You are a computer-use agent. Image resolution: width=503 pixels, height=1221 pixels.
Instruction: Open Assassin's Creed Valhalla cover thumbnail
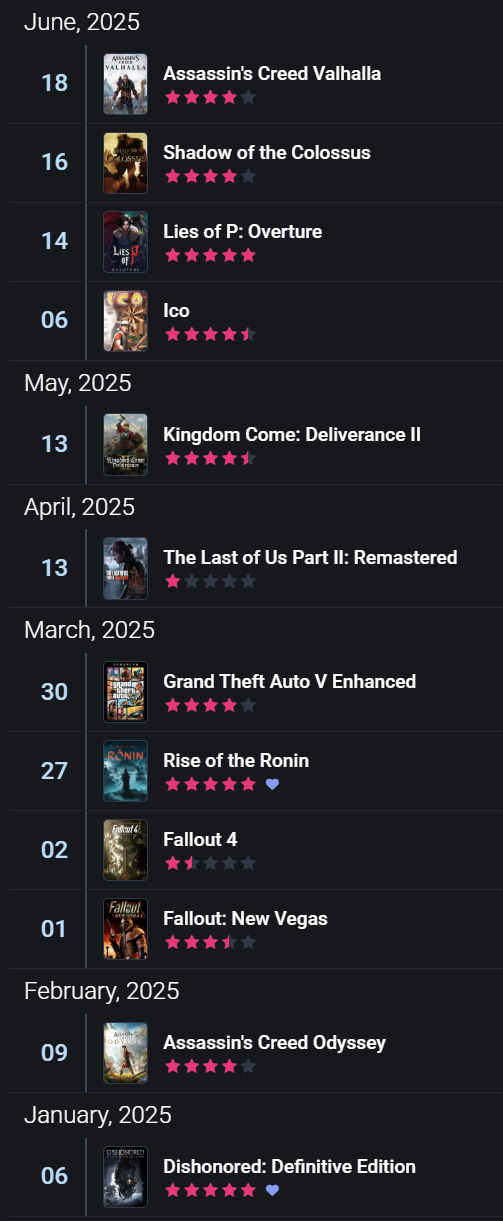[x=125, y=84]
